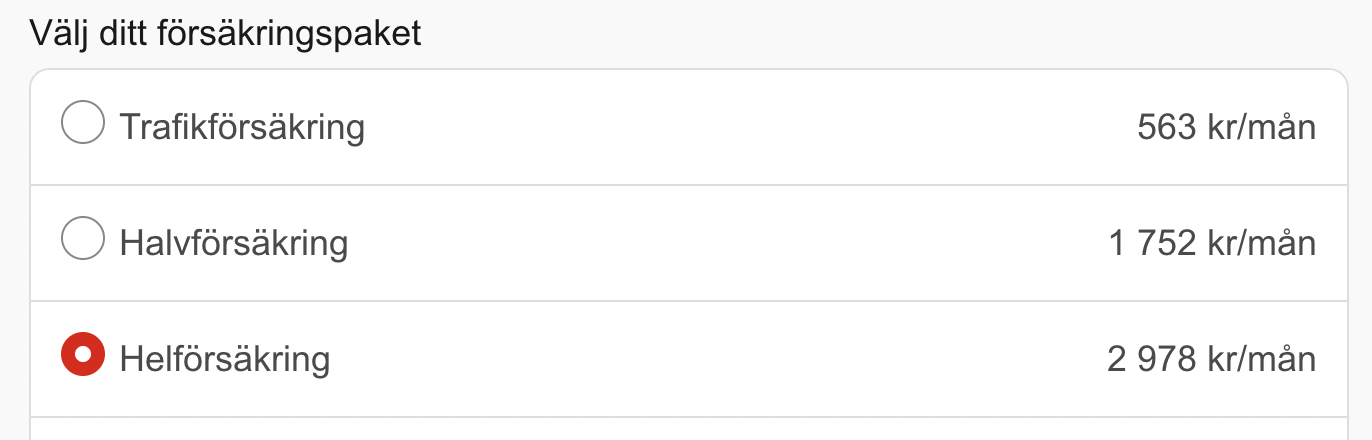
Task: Choose the cheapest insurance package radio
Action: pyautogui.click(x=83, y=125)
